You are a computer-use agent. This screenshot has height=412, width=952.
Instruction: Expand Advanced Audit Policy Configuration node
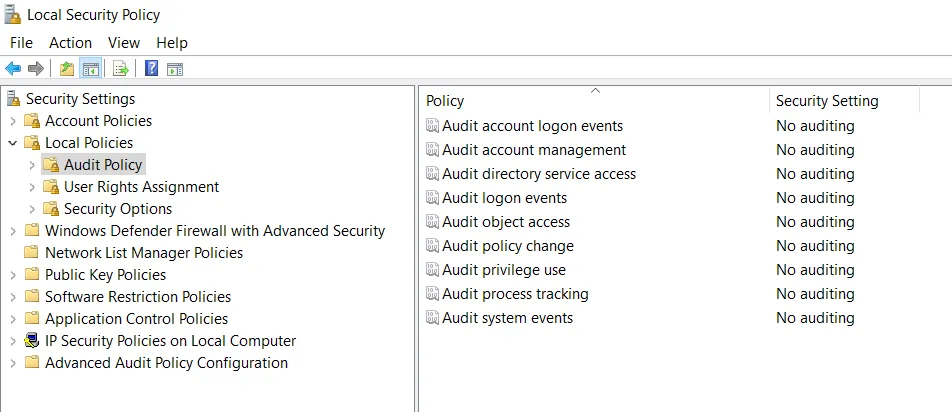tap(13, 363)
